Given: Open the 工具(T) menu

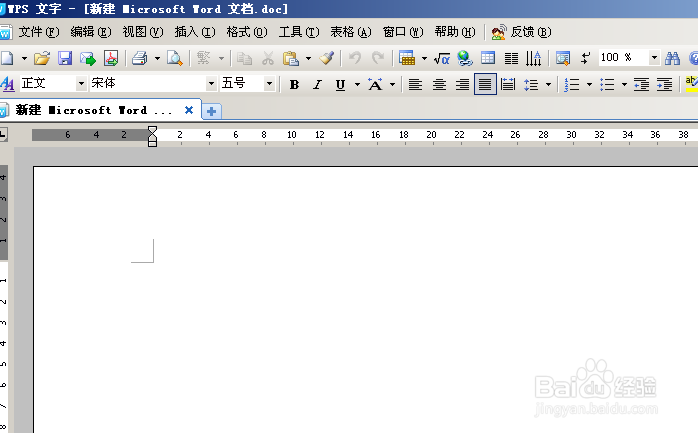Looking at the screenshot, I should click(299, 32).
